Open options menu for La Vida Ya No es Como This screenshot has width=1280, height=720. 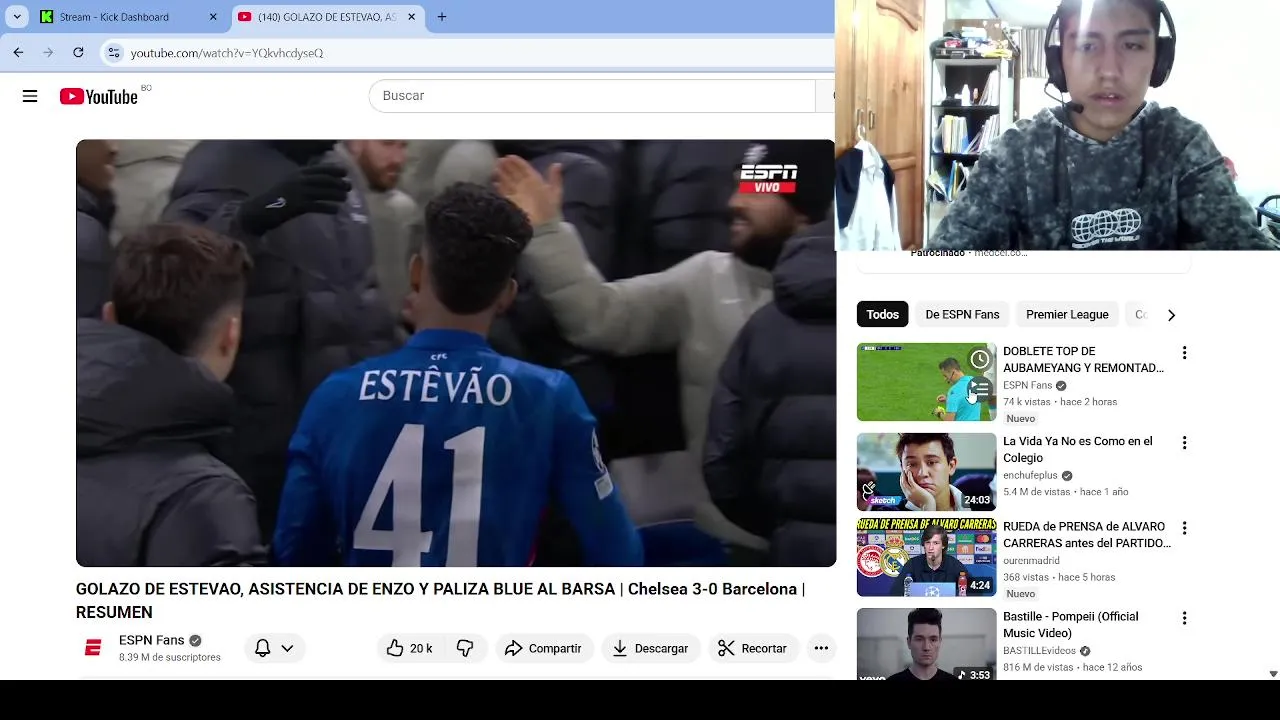click(x=1184, y=443)
